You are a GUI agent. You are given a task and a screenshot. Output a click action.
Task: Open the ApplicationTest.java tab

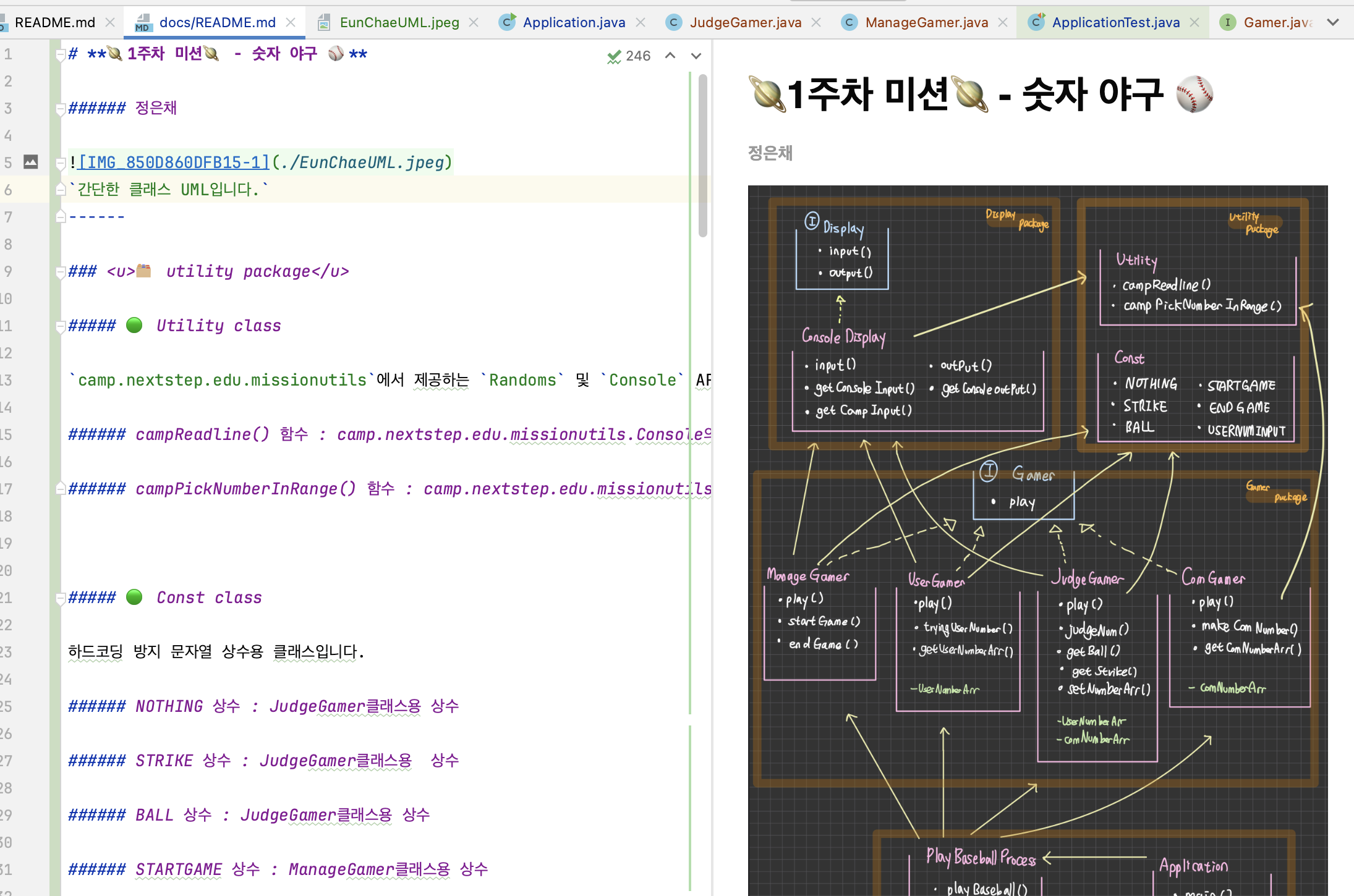pyautogui.click(x=1115, y=22)
